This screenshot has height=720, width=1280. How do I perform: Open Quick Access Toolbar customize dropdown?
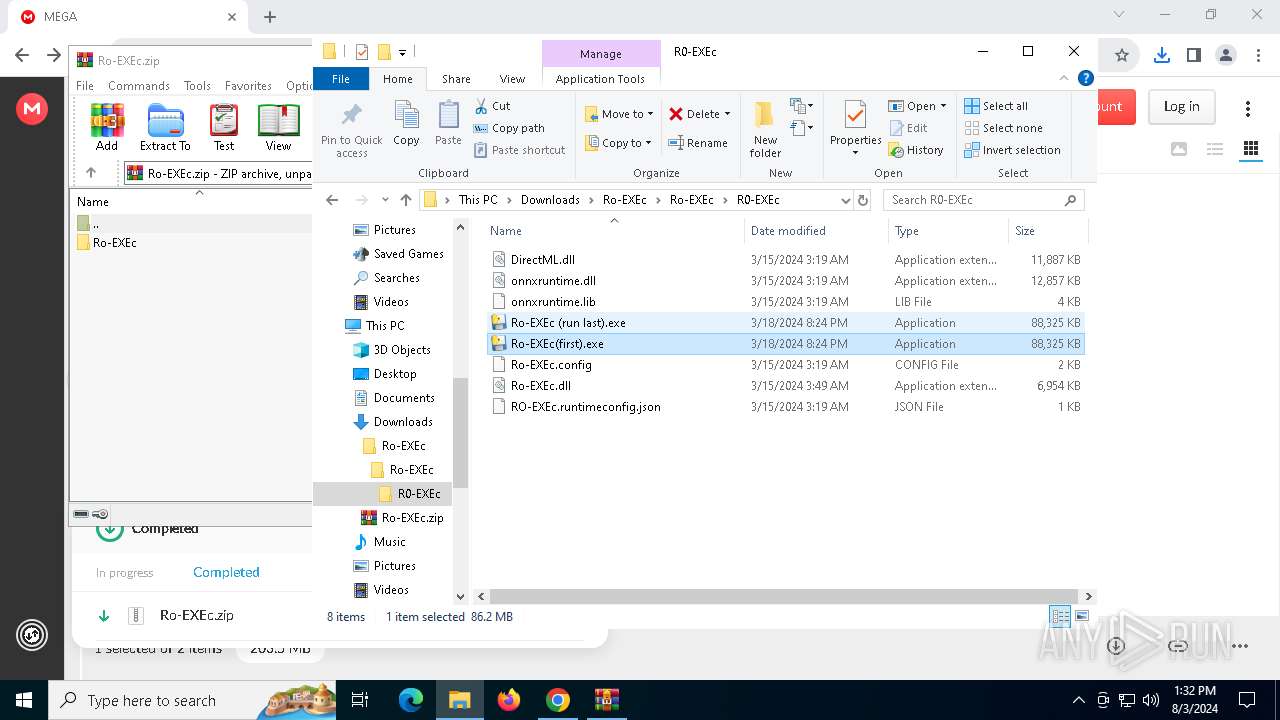pos(402,52)
